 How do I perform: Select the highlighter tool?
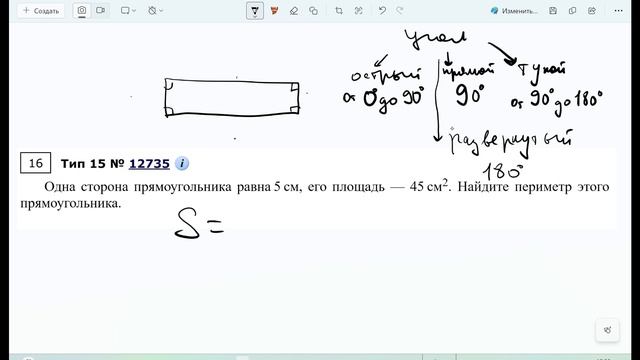(x=274, y=11)
